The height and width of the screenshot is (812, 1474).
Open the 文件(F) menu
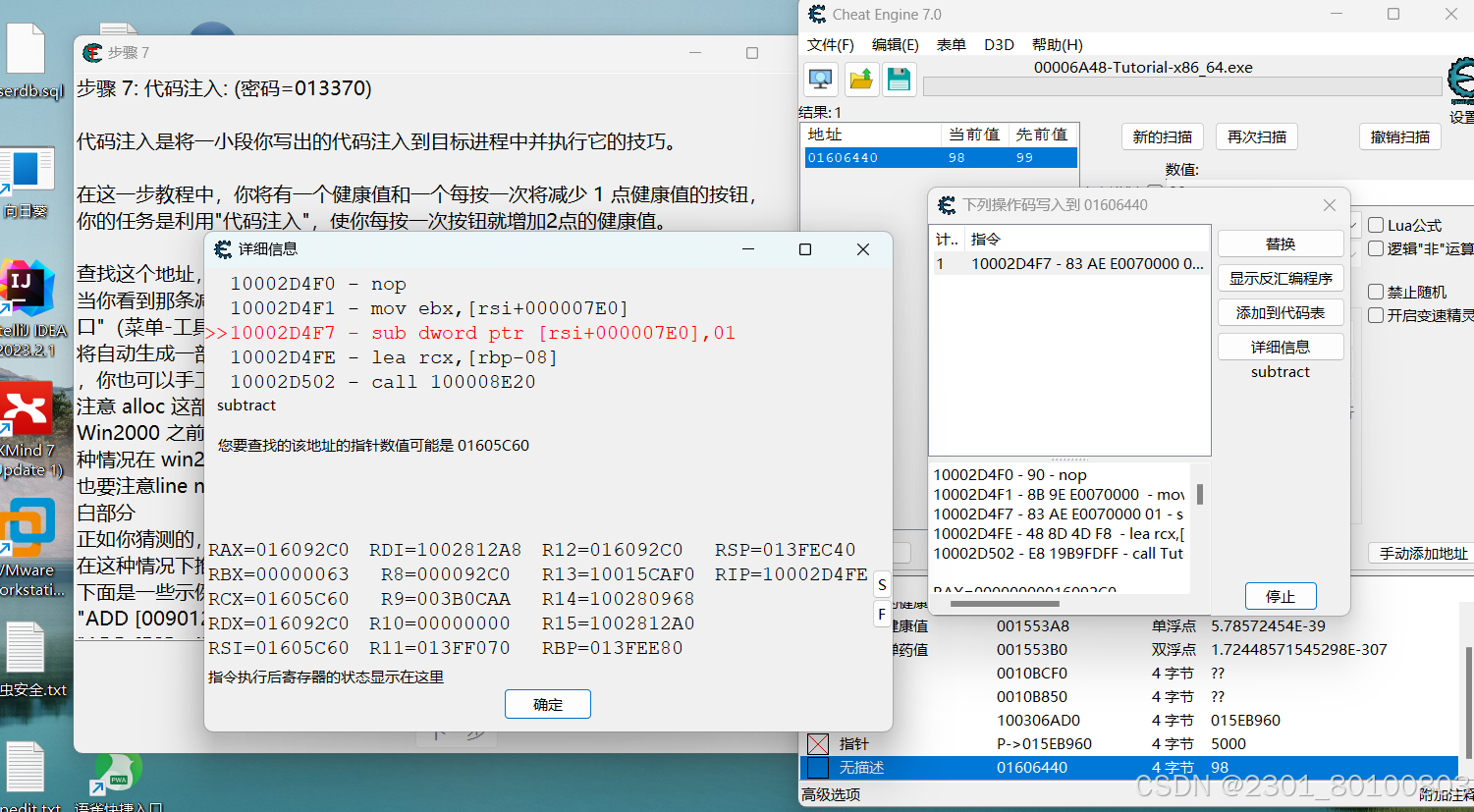click(x=831, y=44)
